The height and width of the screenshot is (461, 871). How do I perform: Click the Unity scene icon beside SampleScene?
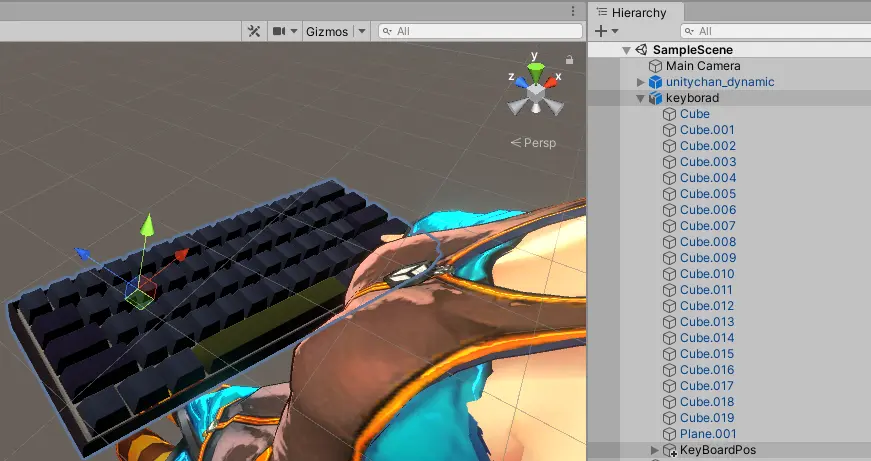point(641,50)
